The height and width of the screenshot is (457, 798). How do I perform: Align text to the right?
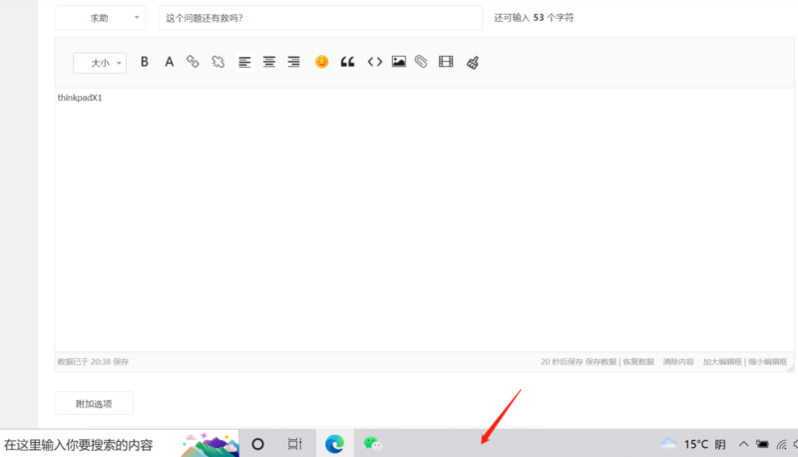coord(294,62)
